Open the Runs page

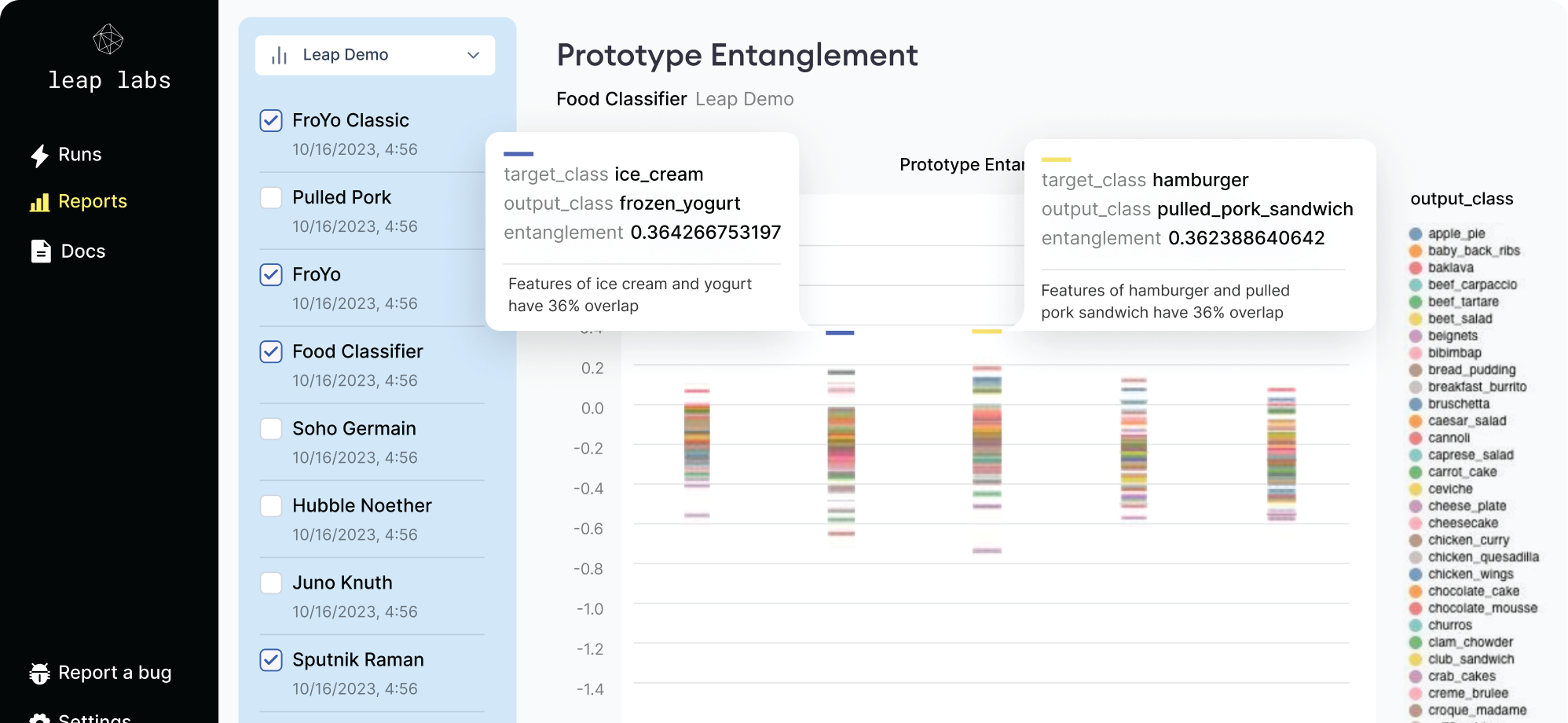79,155
